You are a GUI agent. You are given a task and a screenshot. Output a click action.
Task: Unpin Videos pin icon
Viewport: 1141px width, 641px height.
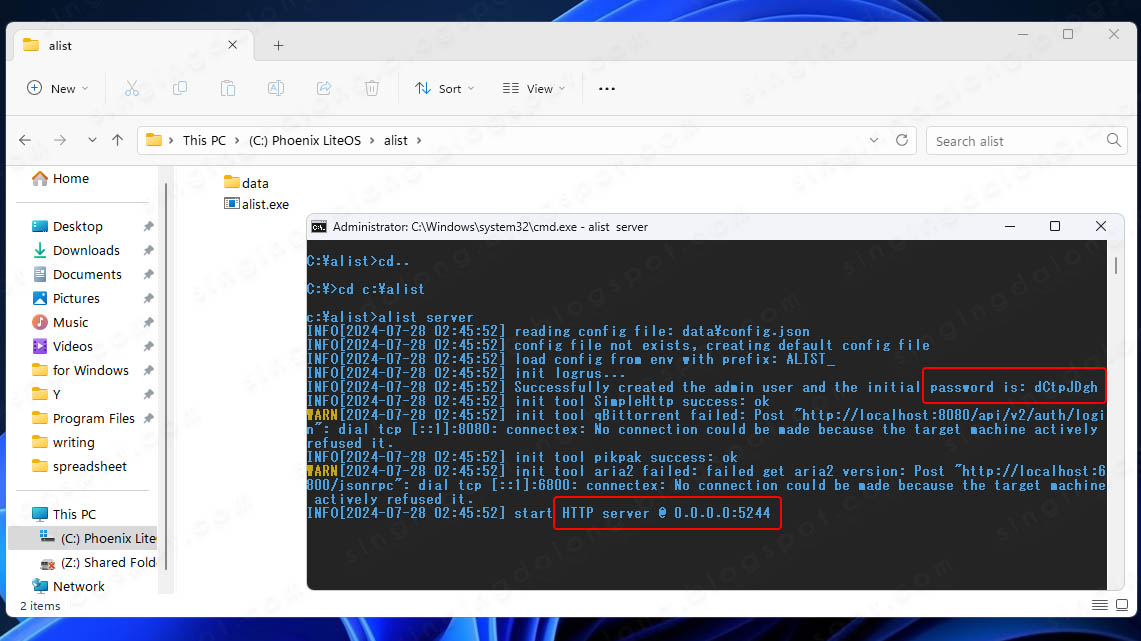pos(148,346)
